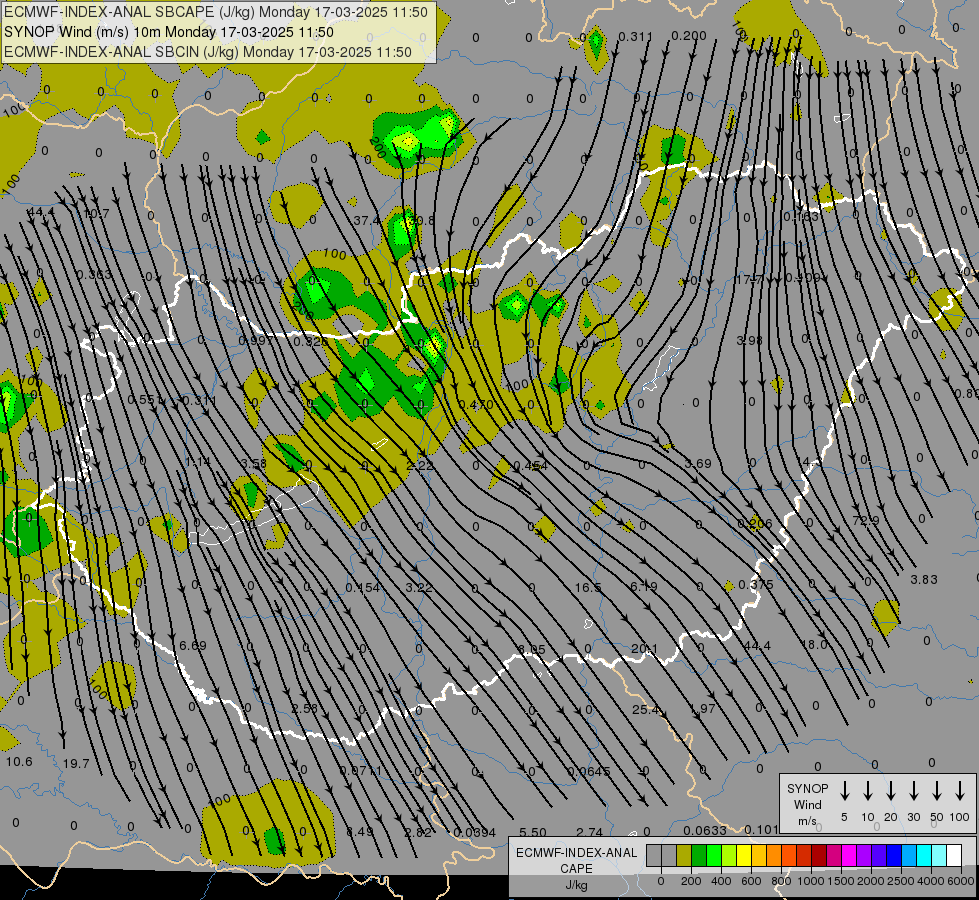Image resolution: width=979 pixels, height=900 pixels.
Task: Click the 0.997 value on the map
Action: point(256,340)
